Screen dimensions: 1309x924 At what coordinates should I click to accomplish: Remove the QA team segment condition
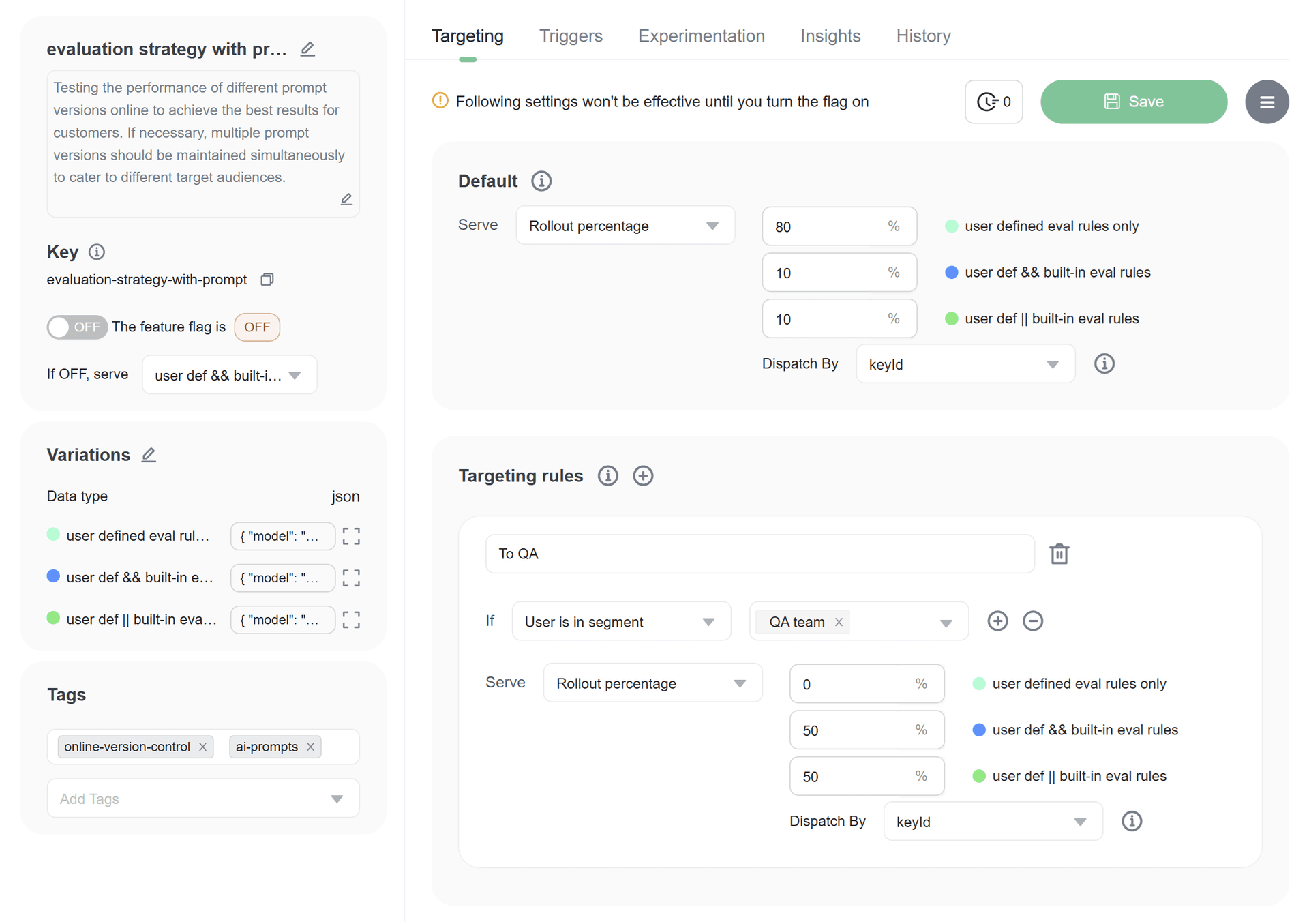click(1033, 621)
